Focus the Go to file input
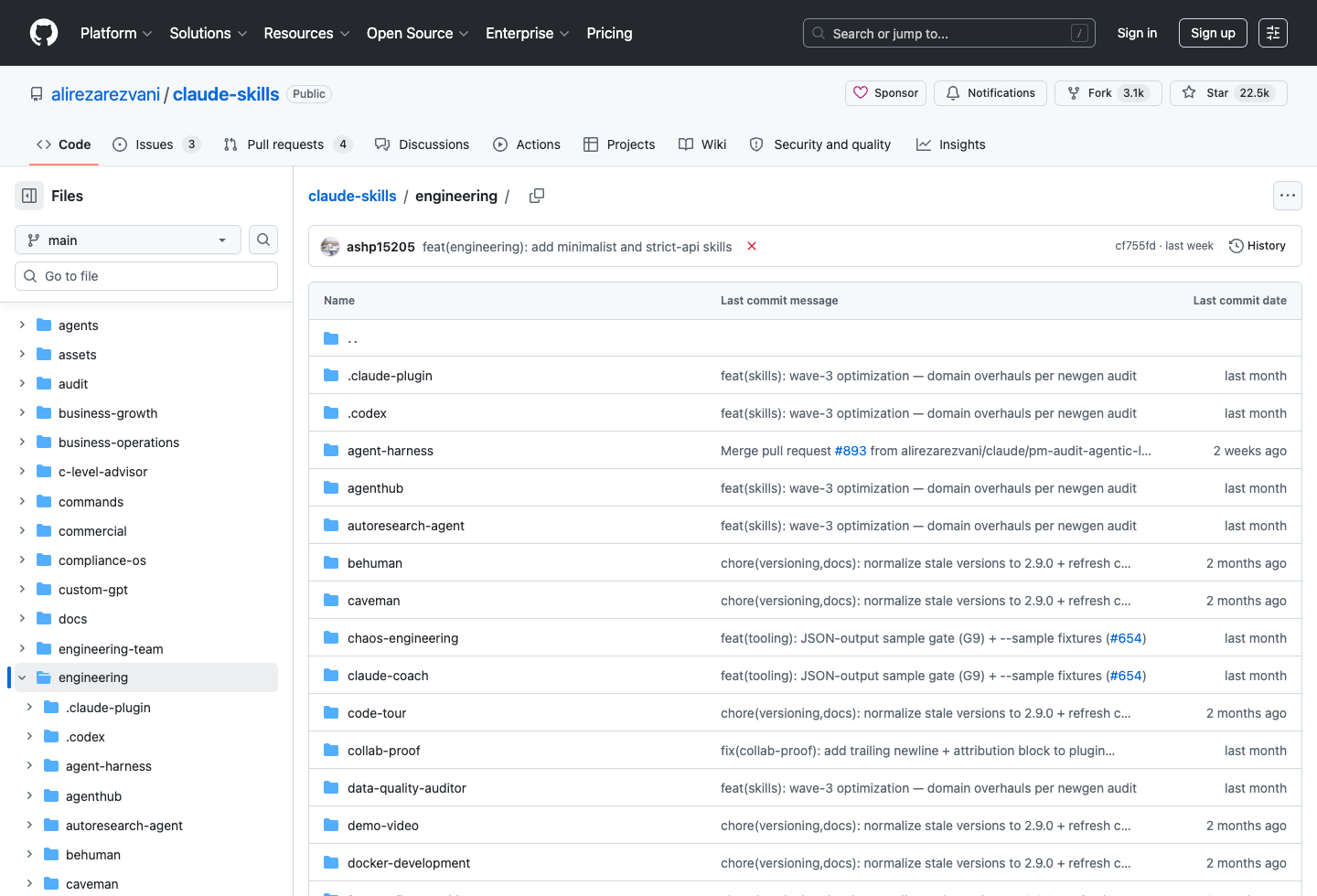 pos(146,276)
